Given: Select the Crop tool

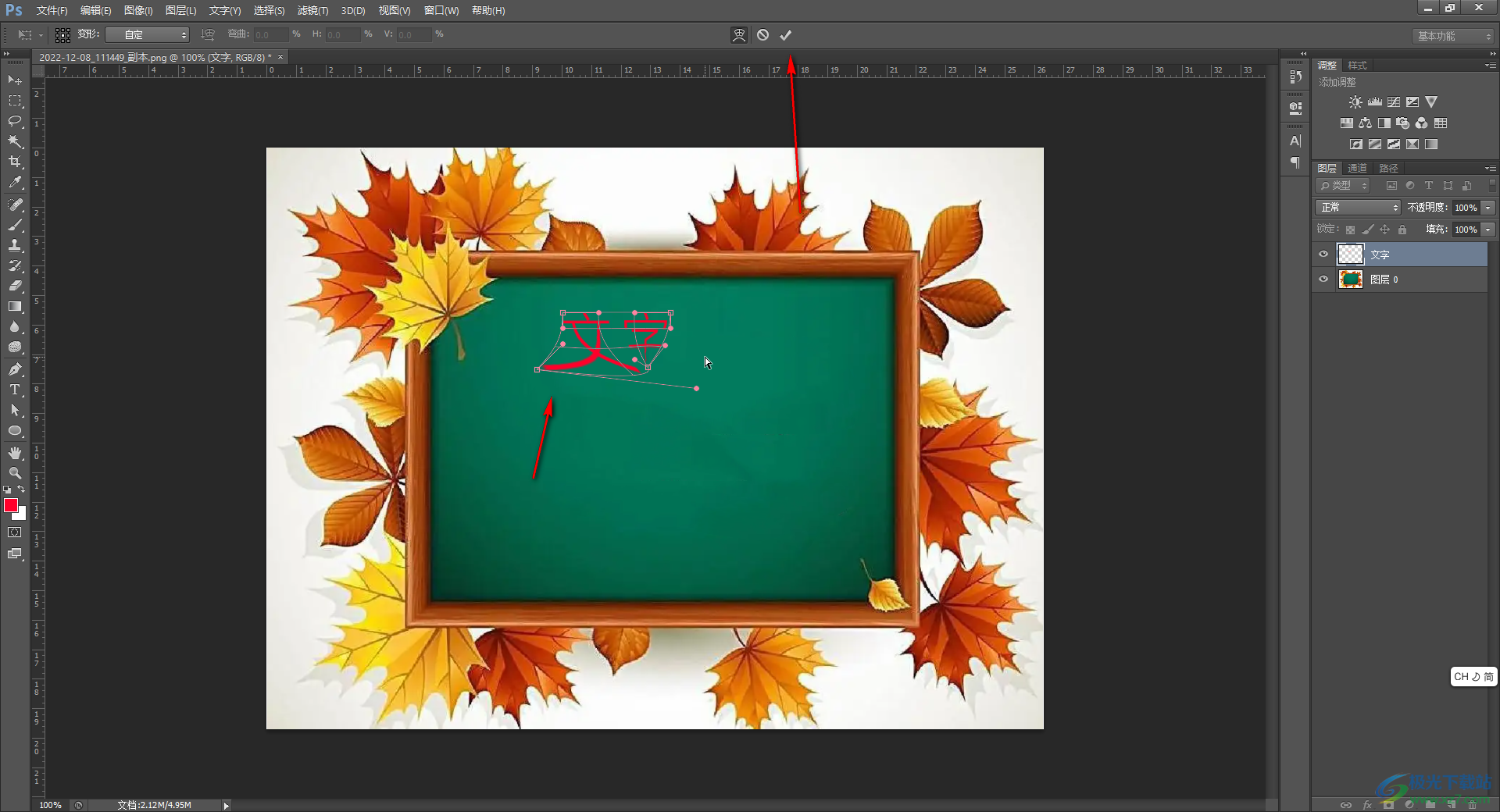Looking at the screenshot, I should pyautogui.click(x=15, y=162).
